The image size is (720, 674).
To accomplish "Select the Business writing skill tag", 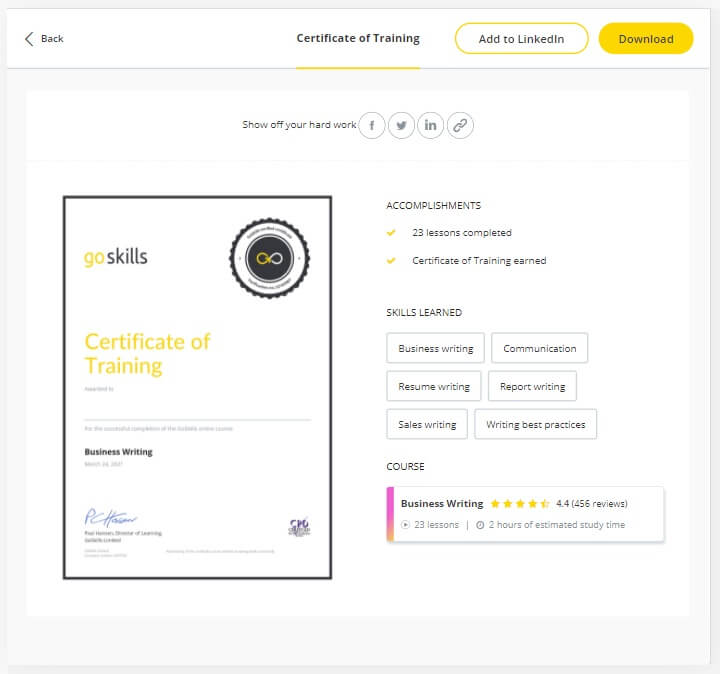I will [x=436, y=349].
